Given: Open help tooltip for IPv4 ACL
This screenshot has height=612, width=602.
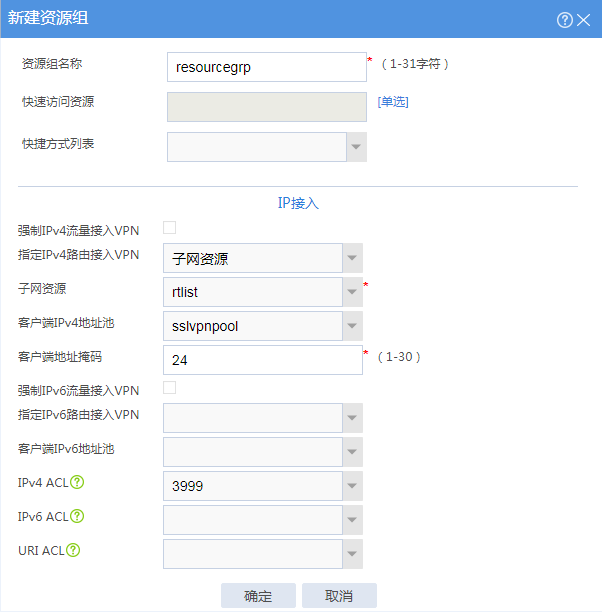Looking at the screenshot, I should coord(77,482).
